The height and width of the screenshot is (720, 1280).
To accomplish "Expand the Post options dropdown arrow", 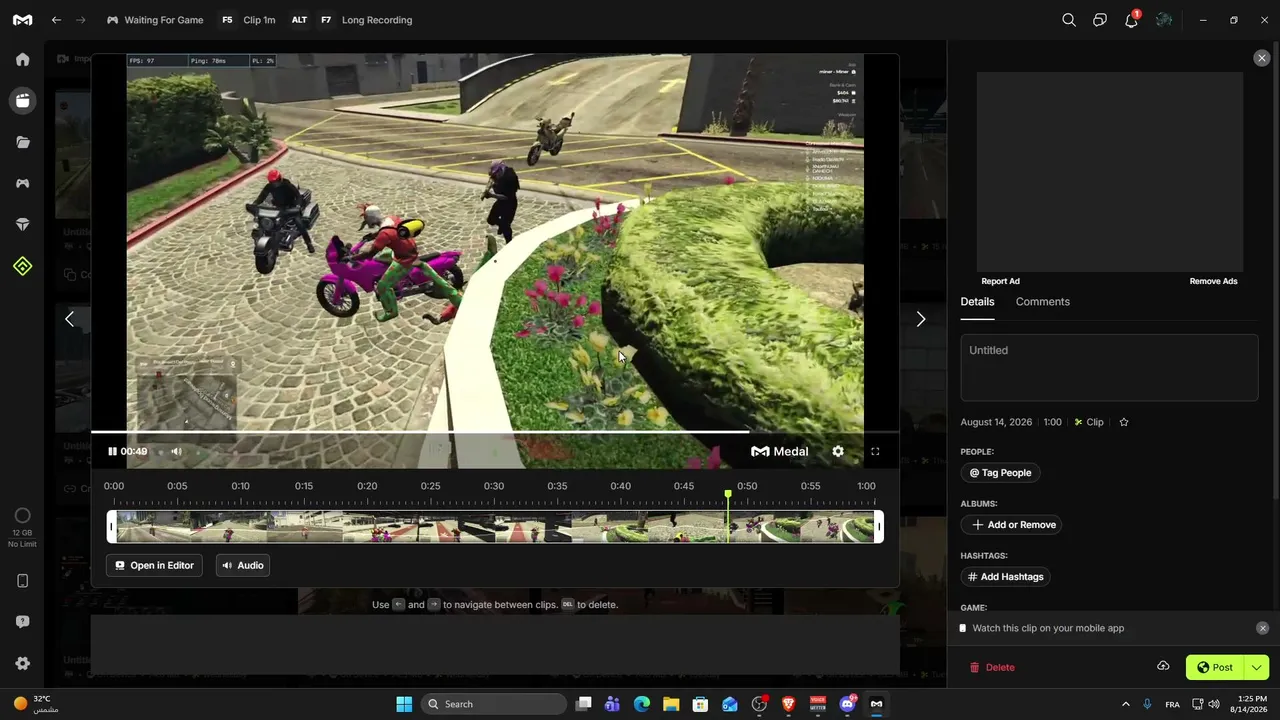I will click(1257, 667).
